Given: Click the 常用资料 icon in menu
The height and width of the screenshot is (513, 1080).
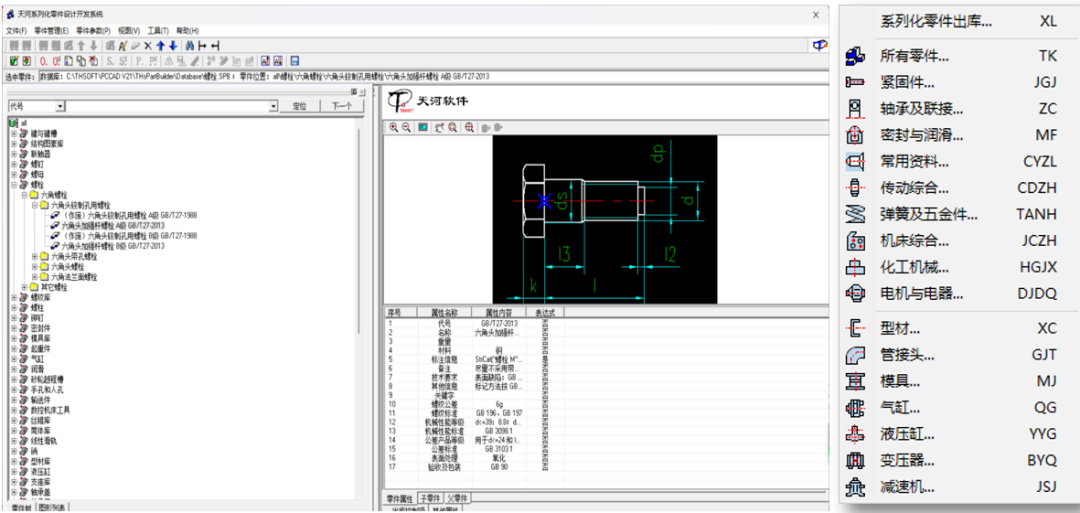Looking at the screenshot, I should tap(855, 162).
